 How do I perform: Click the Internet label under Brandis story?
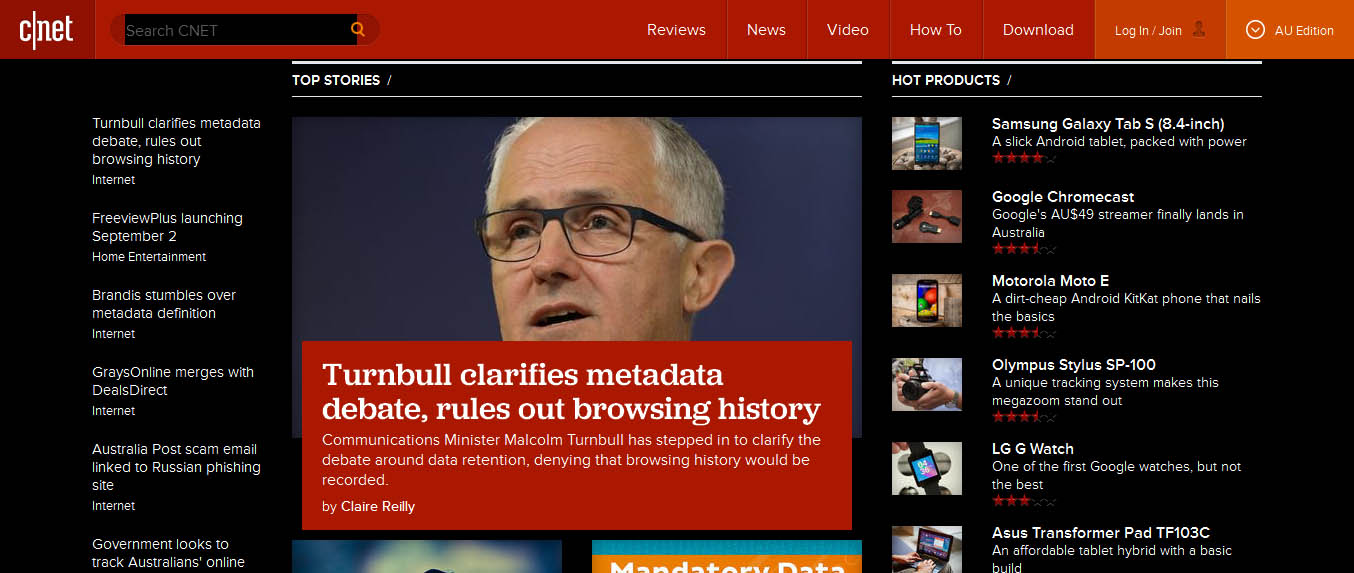[x=113, y=334]
